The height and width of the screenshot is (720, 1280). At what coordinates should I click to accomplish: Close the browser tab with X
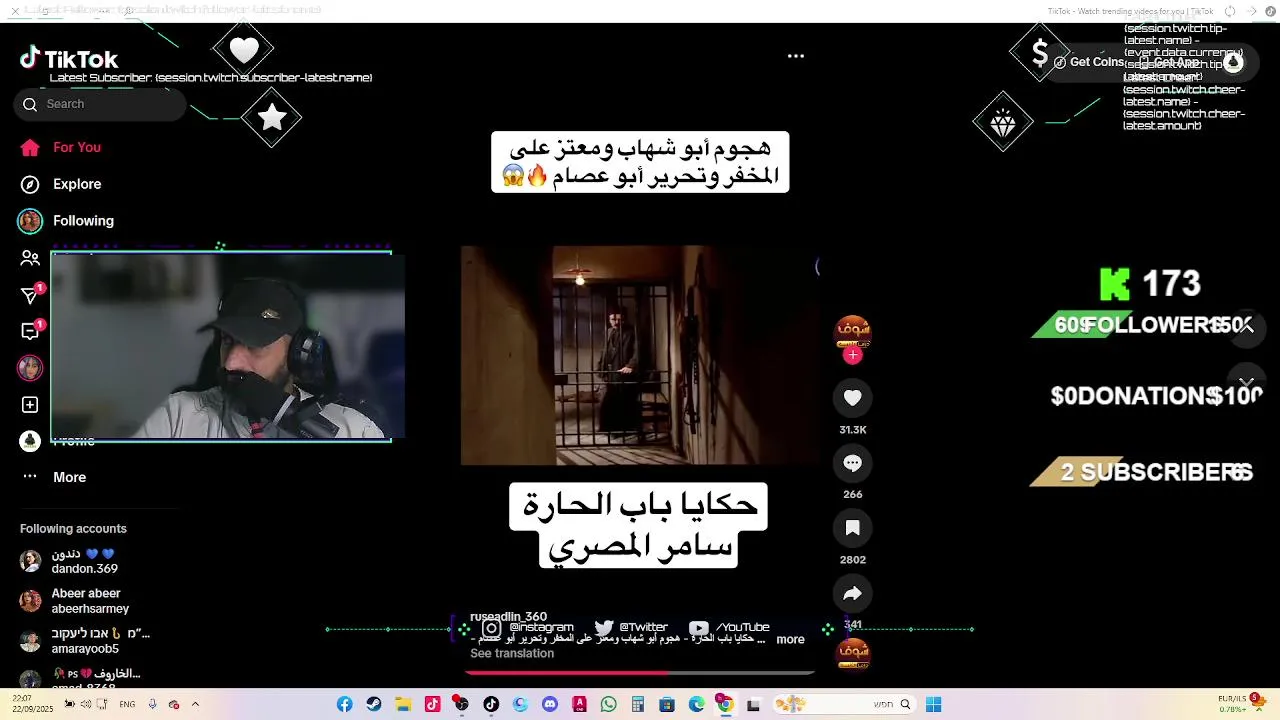pos(15,11)
